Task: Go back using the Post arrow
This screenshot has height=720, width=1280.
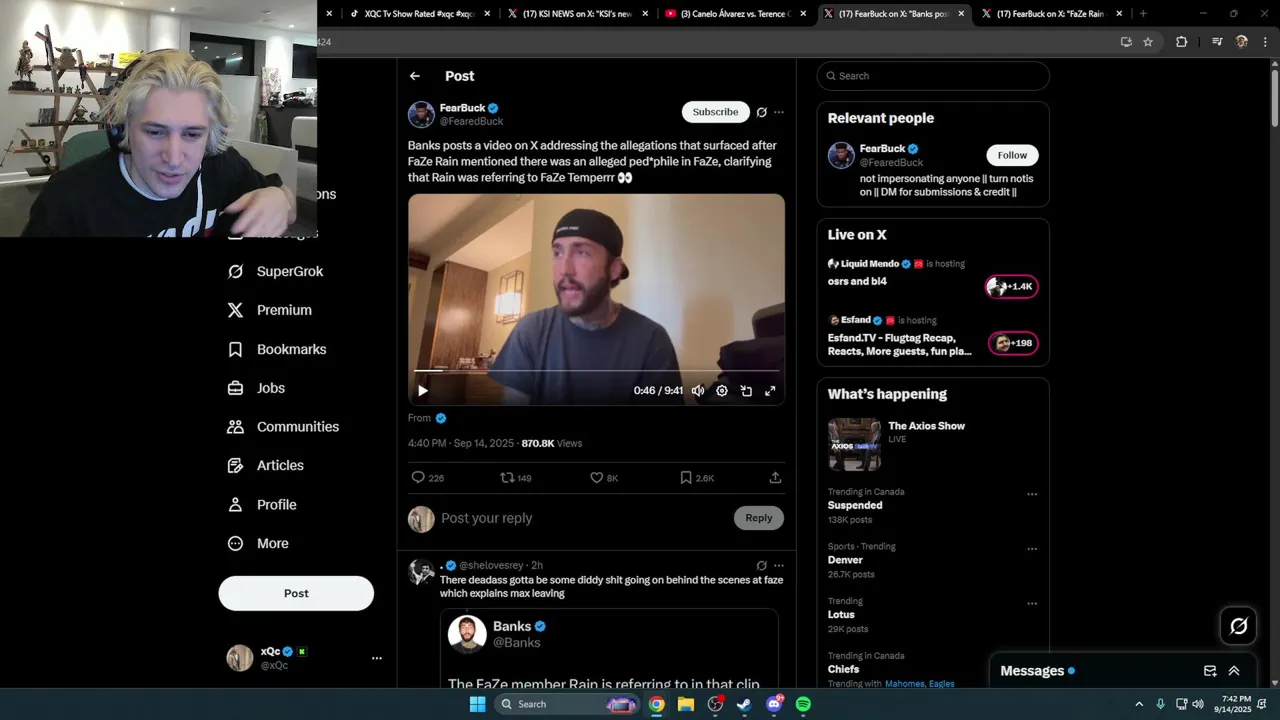Action: [x=415, y=76]
